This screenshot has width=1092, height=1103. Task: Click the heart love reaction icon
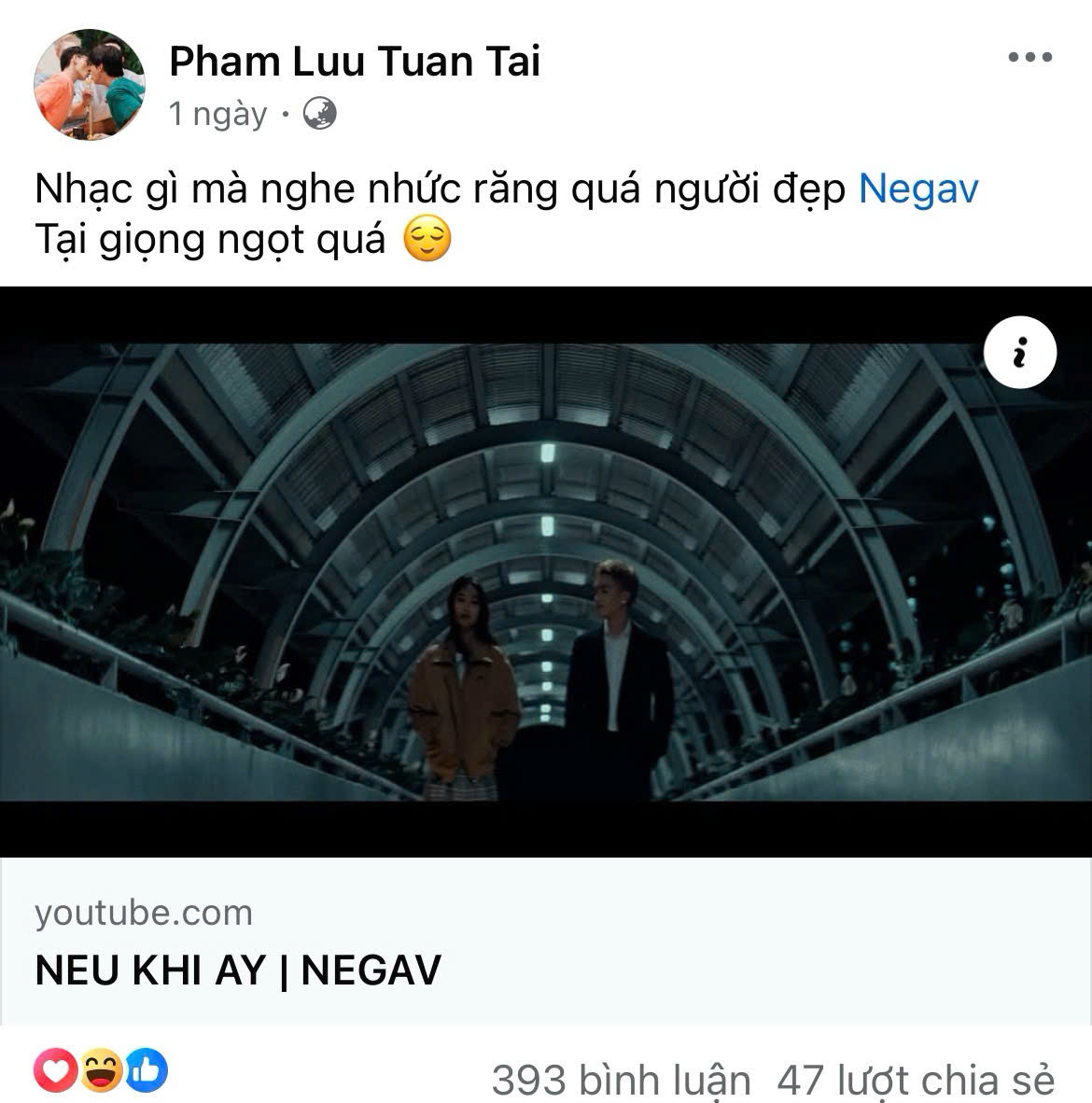[x=56, y=1069]
